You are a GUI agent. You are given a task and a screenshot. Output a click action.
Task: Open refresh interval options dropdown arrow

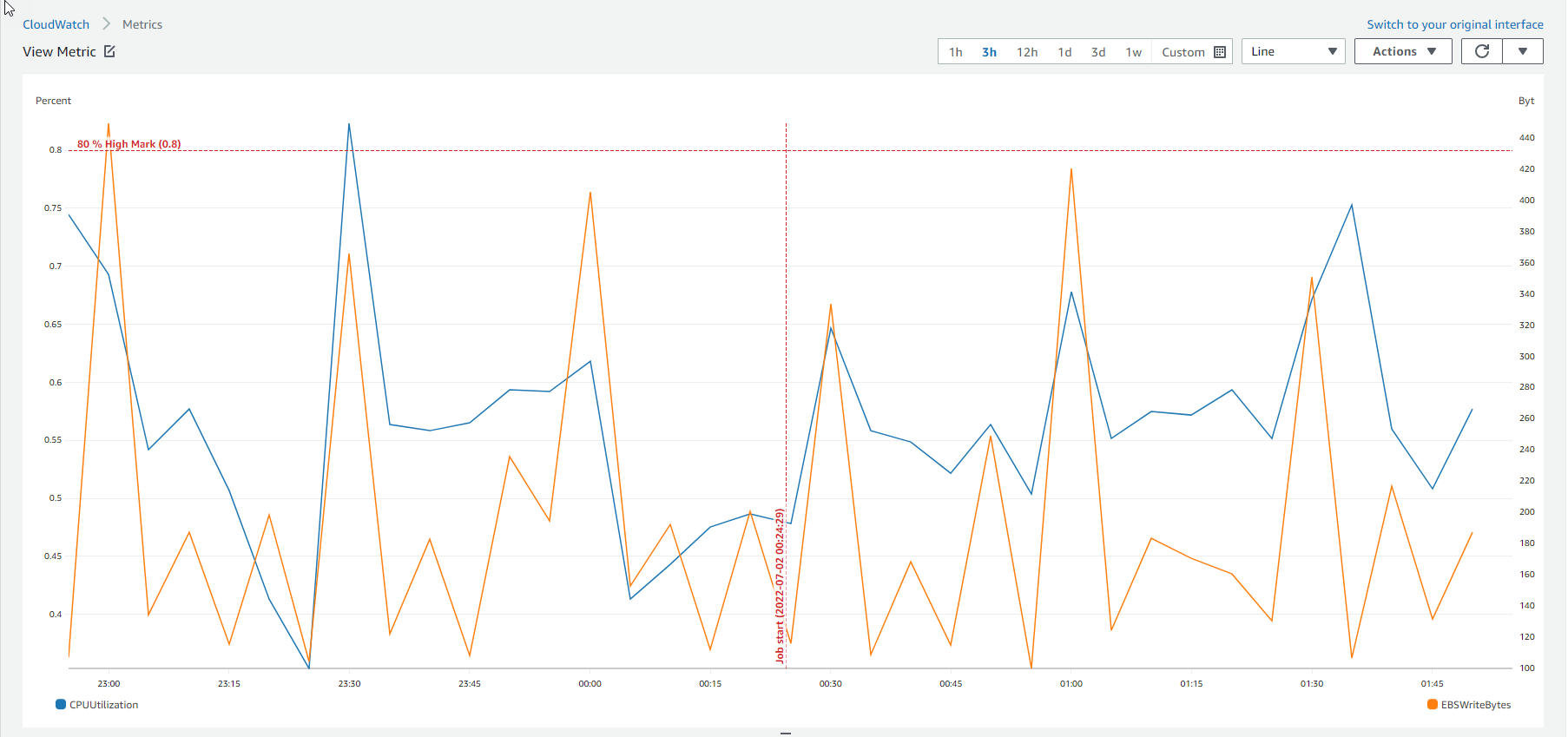1523,51
